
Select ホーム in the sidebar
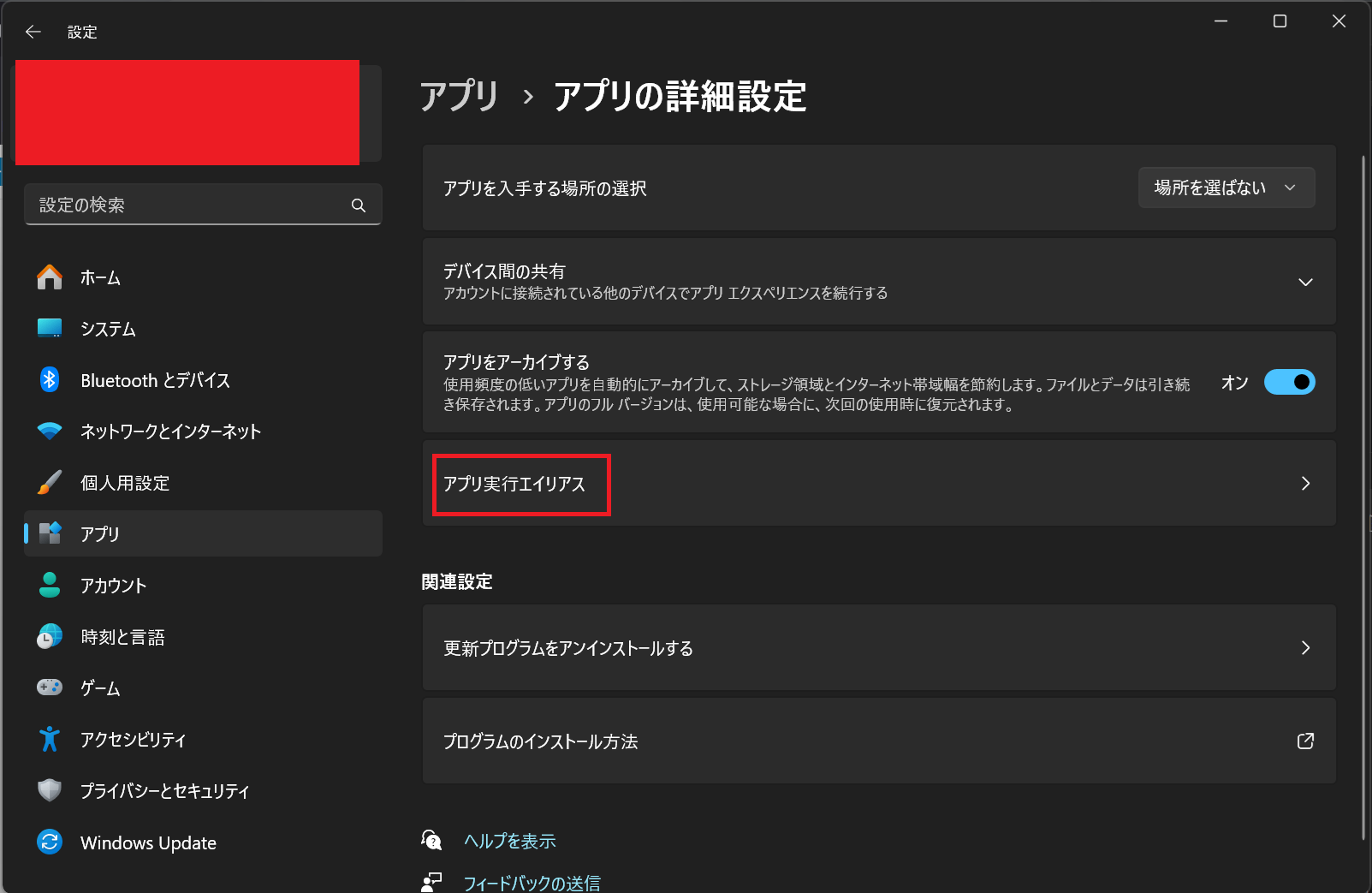coord(203,277)
